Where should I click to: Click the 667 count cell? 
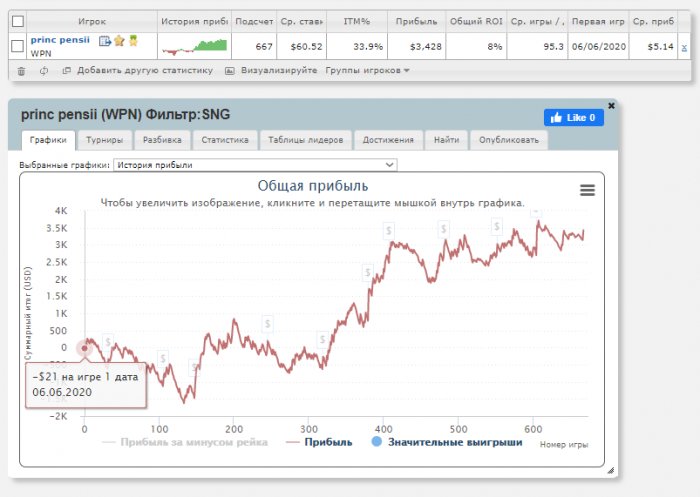click(254, 46)
